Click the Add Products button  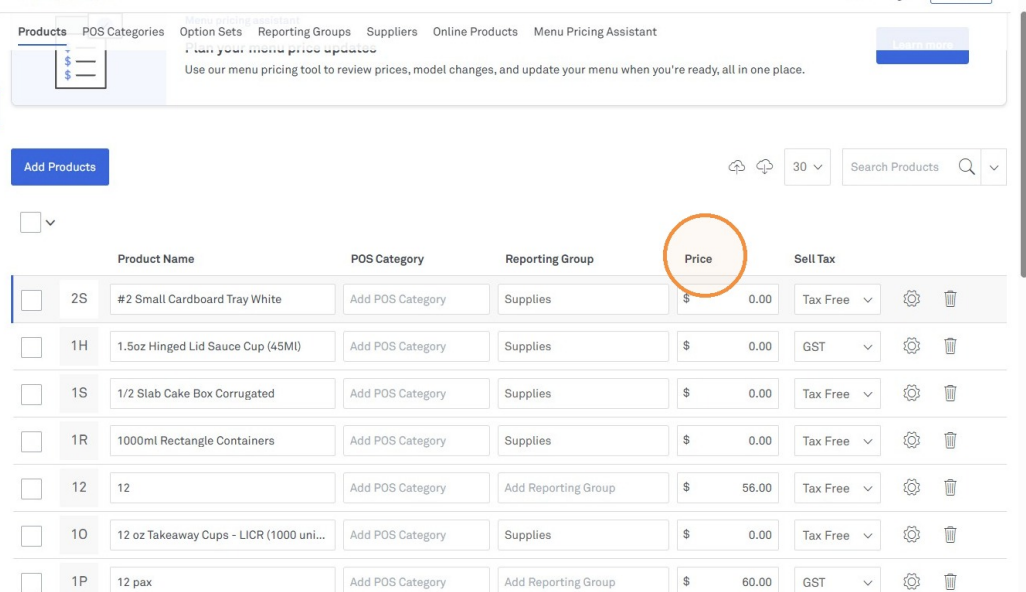60,167
